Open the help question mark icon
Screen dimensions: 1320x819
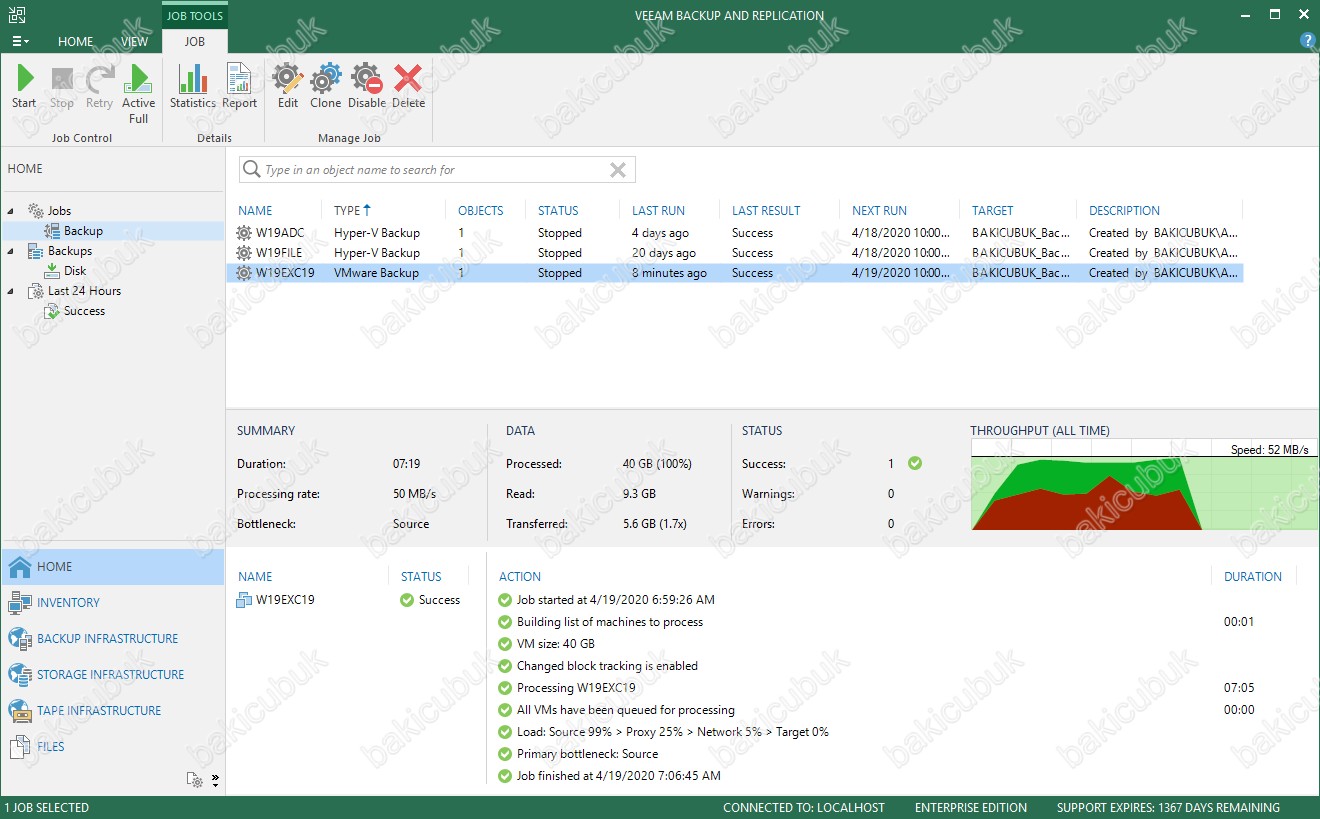(x=1307, y=41)
